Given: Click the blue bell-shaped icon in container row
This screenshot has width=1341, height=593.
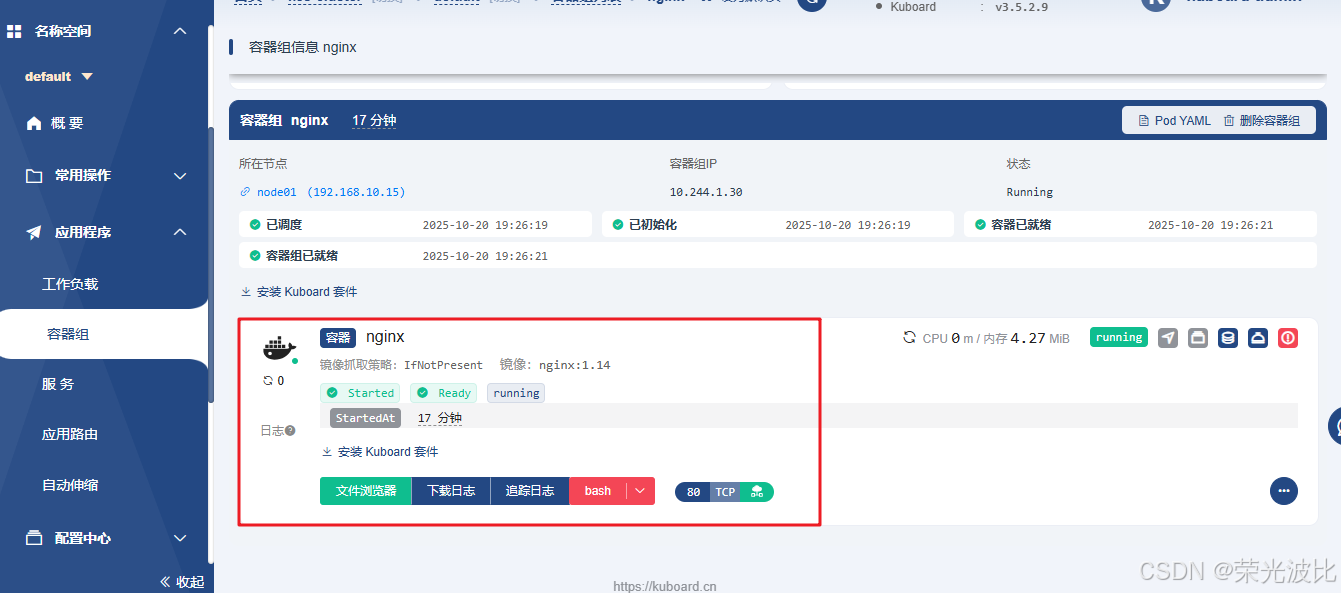Looking at the screenshot, I should click(x=1258, y=338).
